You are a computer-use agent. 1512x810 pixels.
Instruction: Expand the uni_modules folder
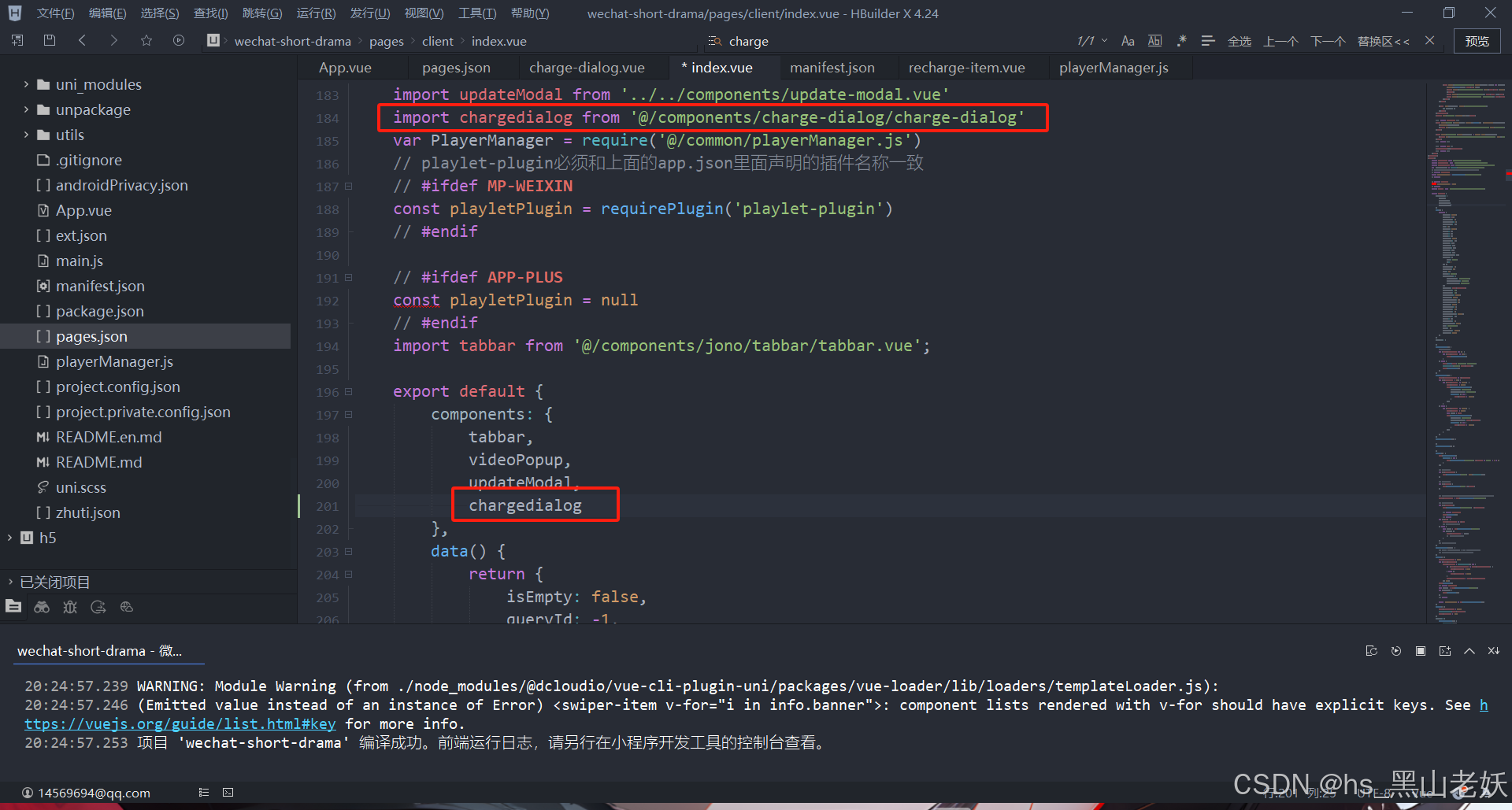pos(26,84)
